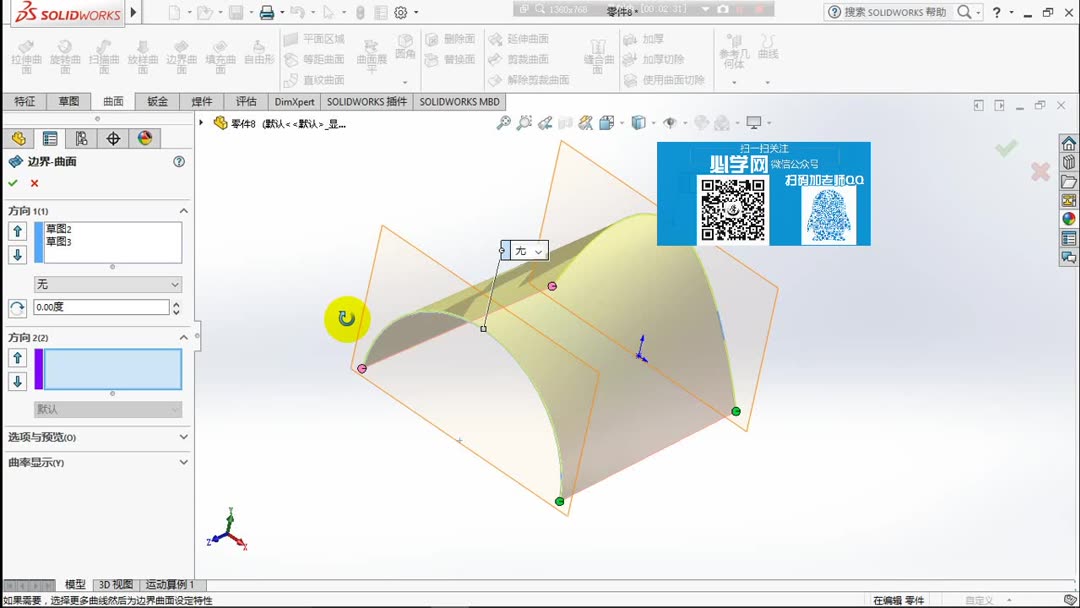Toggle the 方向 2 downward direction arrow
The image size is (1080, 608).
(x=17, y=380)
